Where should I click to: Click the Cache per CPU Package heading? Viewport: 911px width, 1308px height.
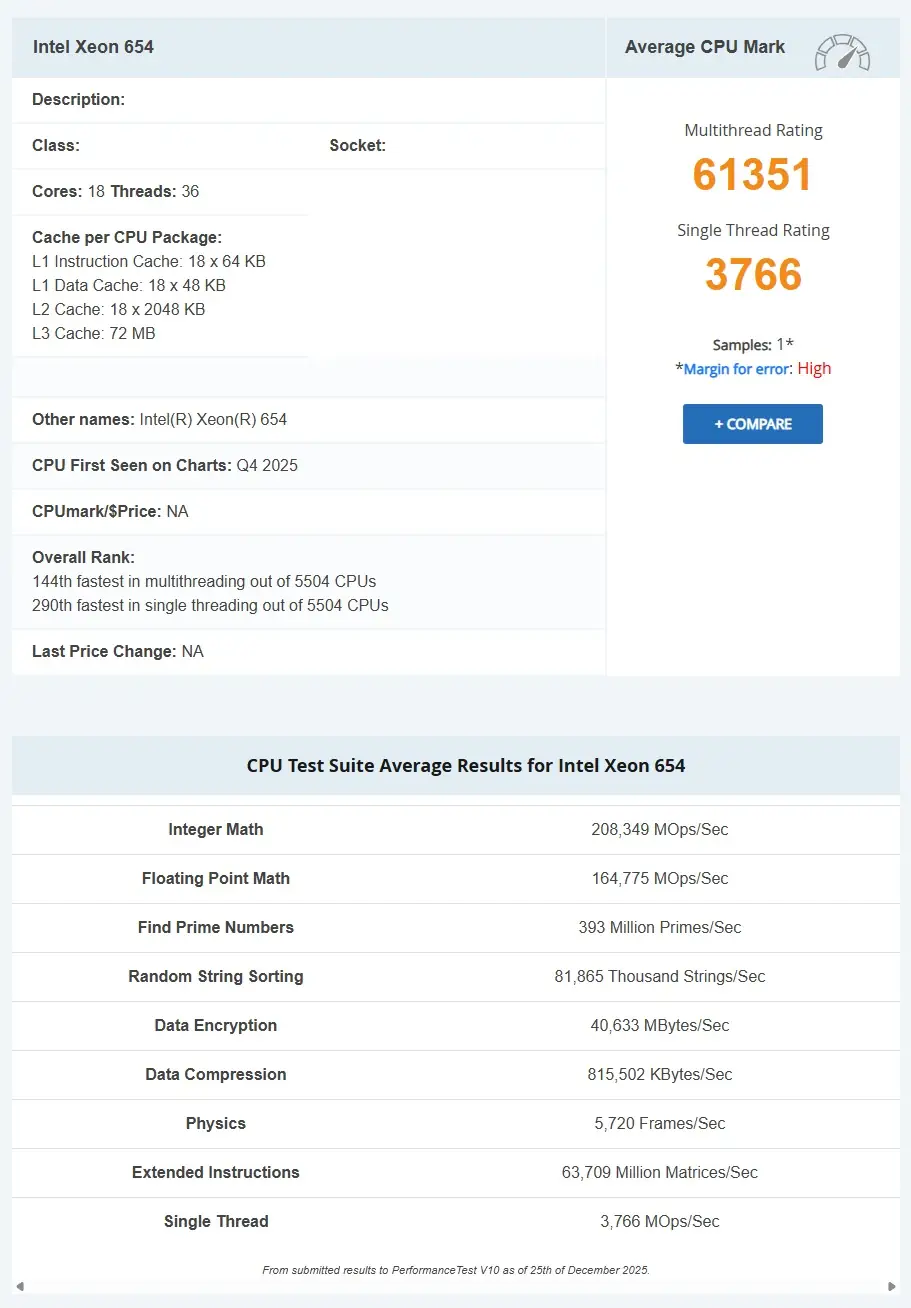[x=127, y=238]
